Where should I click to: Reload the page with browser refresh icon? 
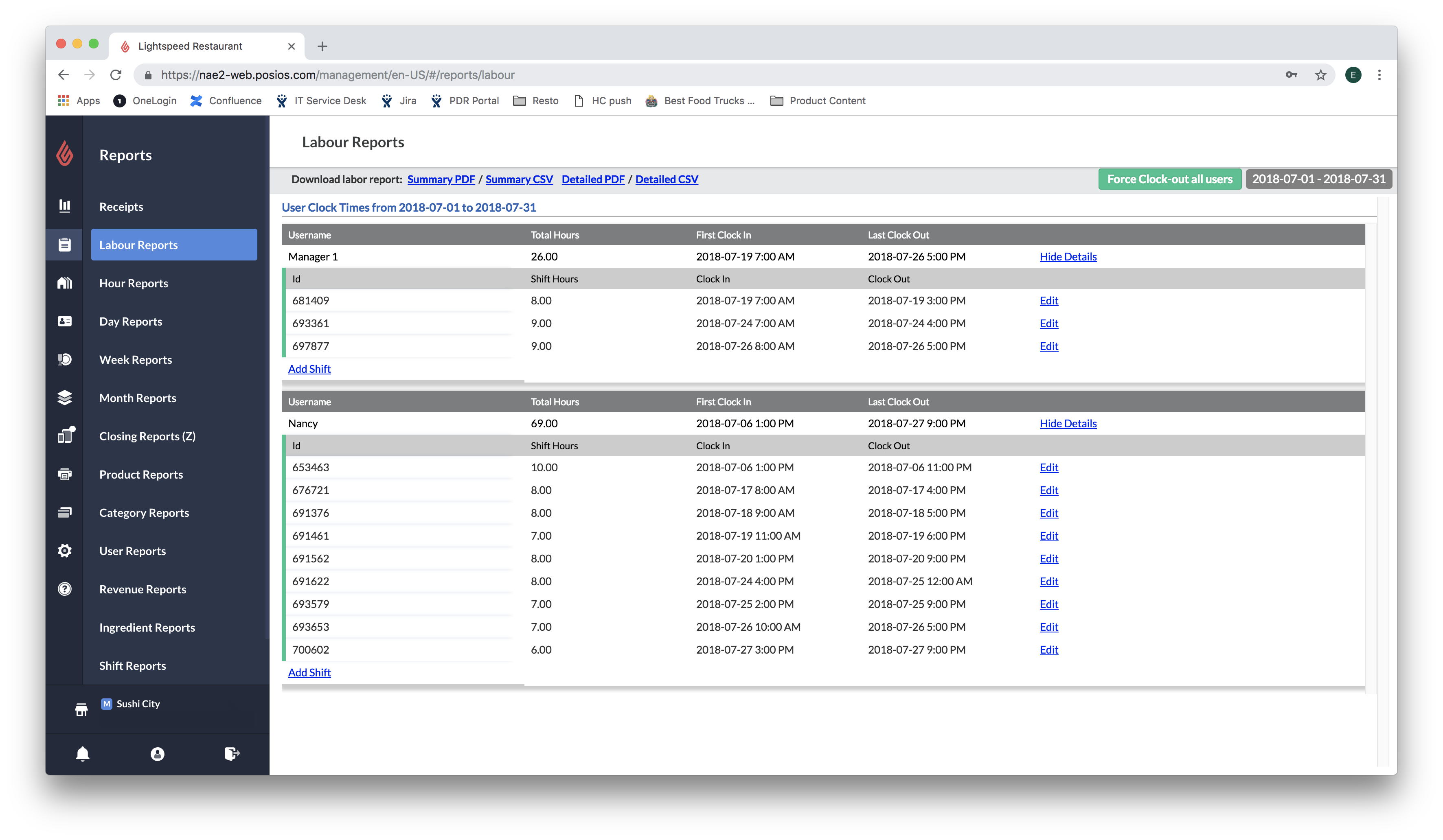[x=116, y=75]
